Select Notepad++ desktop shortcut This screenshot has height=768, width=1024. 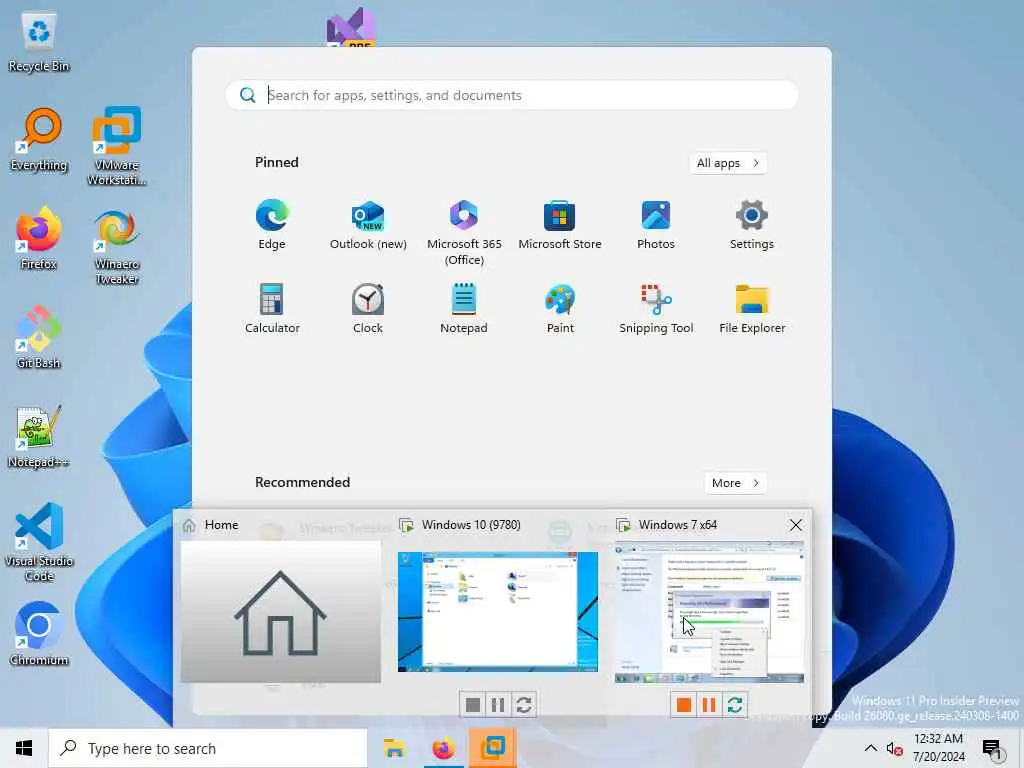[x=39, y=436]
